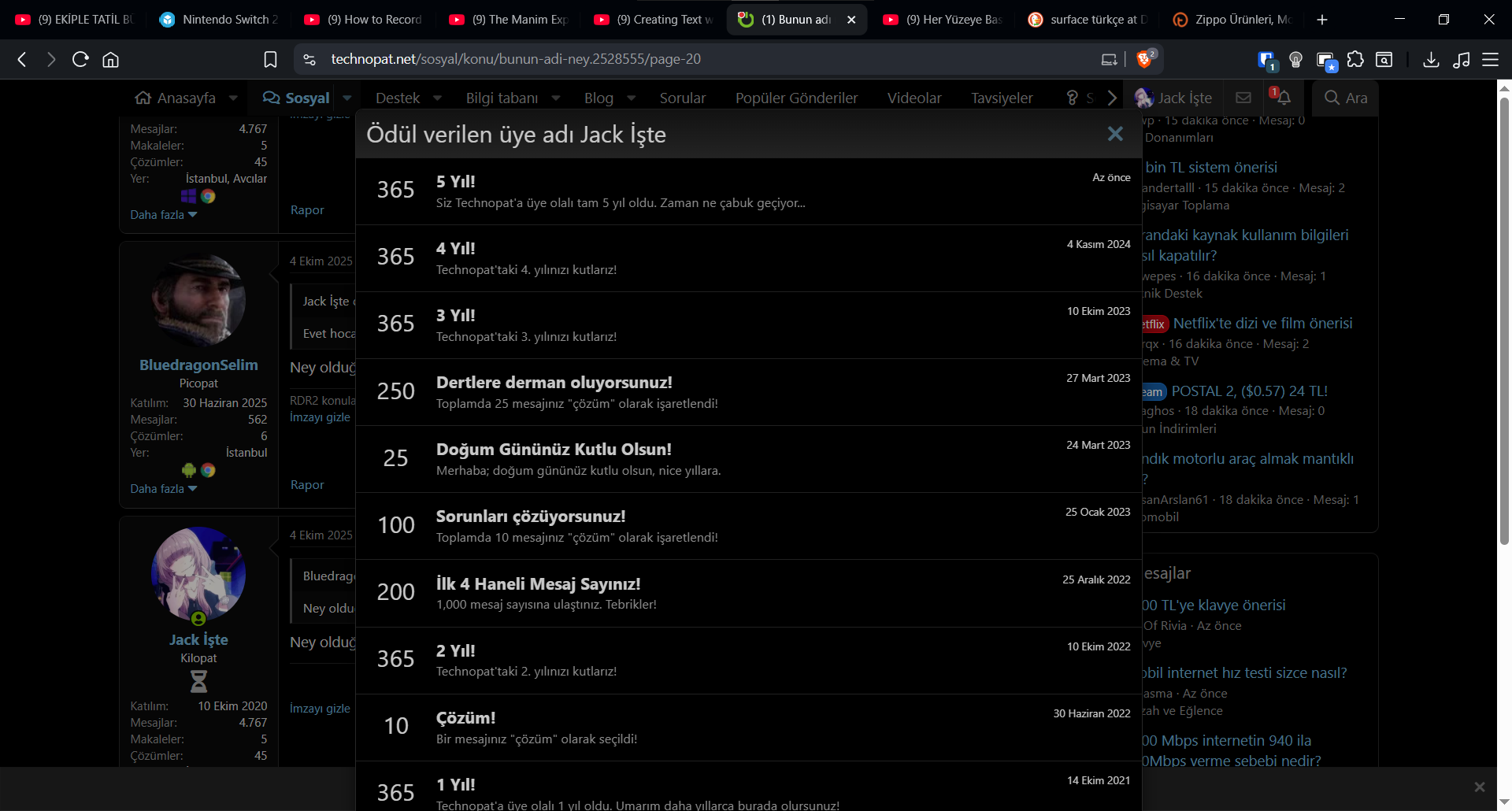Click the Dertlere derman oluyorsunuz! award title
Image resolution: width=1512 pixels, height=811 pixels.
click(x=554, y=383)
